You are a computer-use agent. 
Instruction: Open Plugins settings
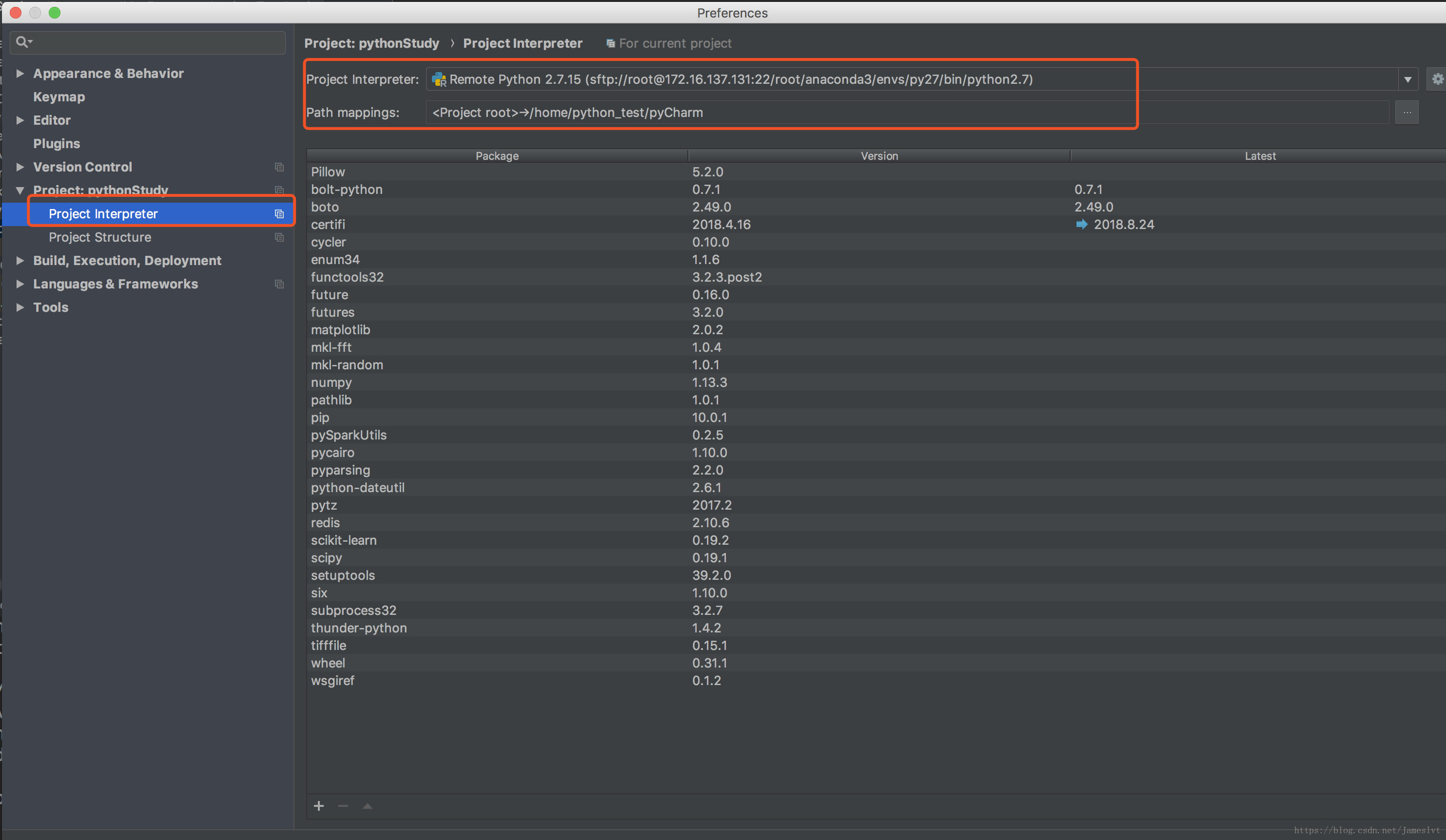click(x=57, y=143)
